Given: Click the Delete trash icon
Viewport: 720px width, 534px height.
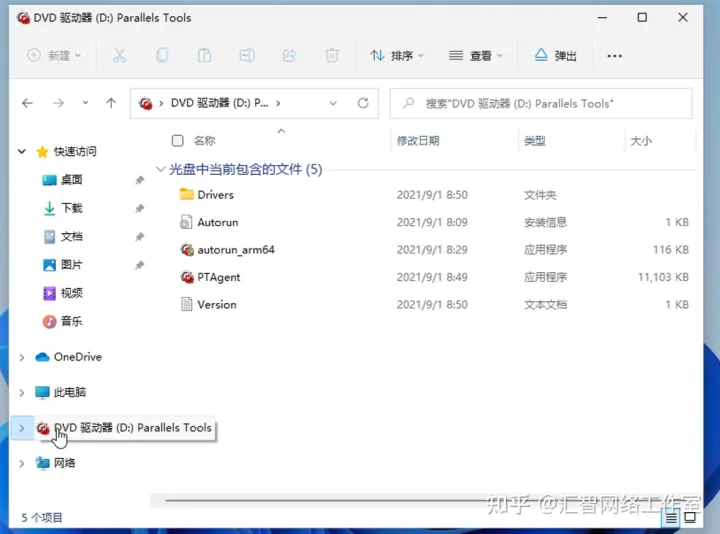Looking at the screenshot, I should click(x=332, y=56).
